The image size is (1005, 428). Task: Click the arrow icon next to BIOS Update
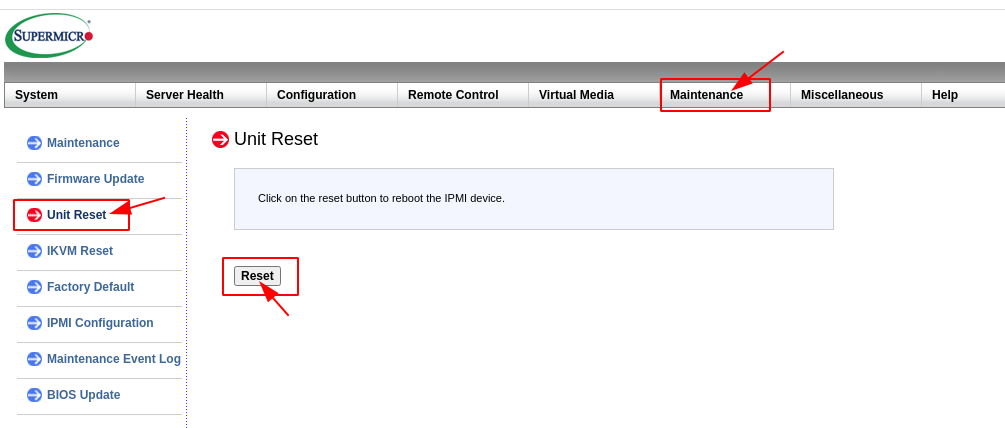(34, 395)
